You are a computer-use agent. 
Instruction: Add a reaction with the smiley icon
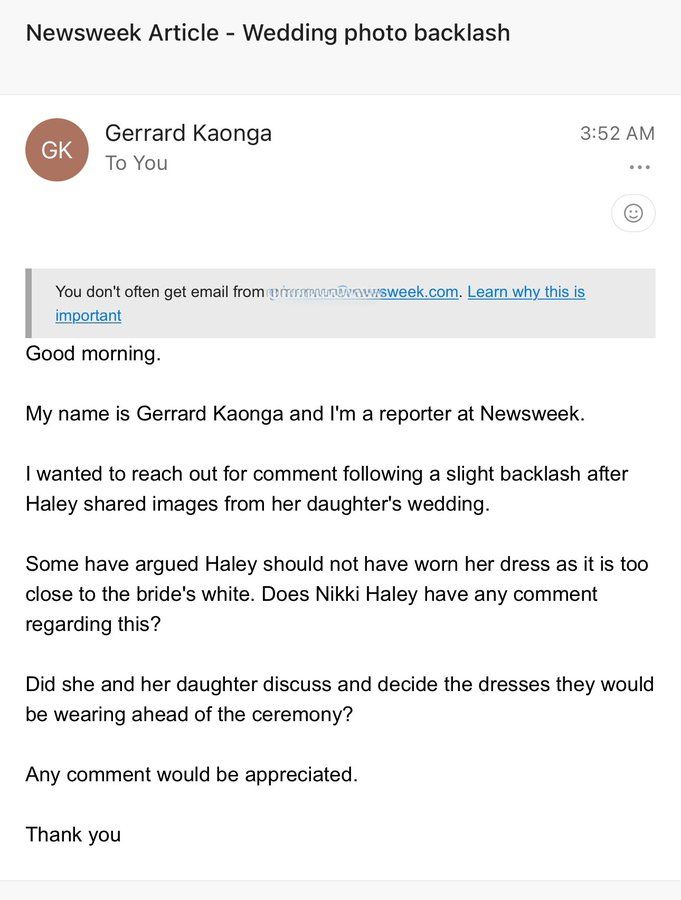point(633,213)
